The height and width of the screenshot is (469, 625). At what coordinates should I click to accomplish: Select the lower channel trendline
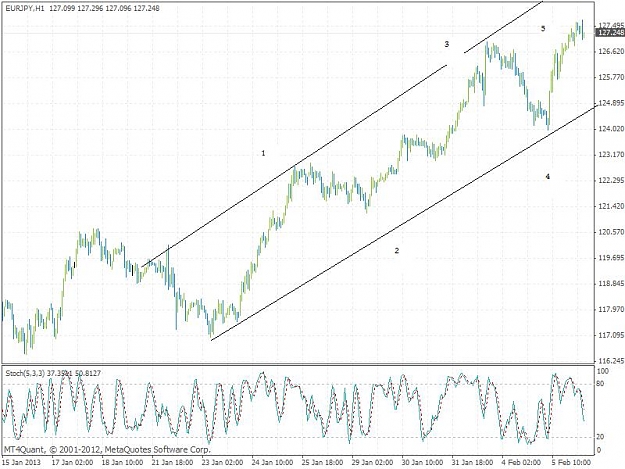[x=403, y=224]
